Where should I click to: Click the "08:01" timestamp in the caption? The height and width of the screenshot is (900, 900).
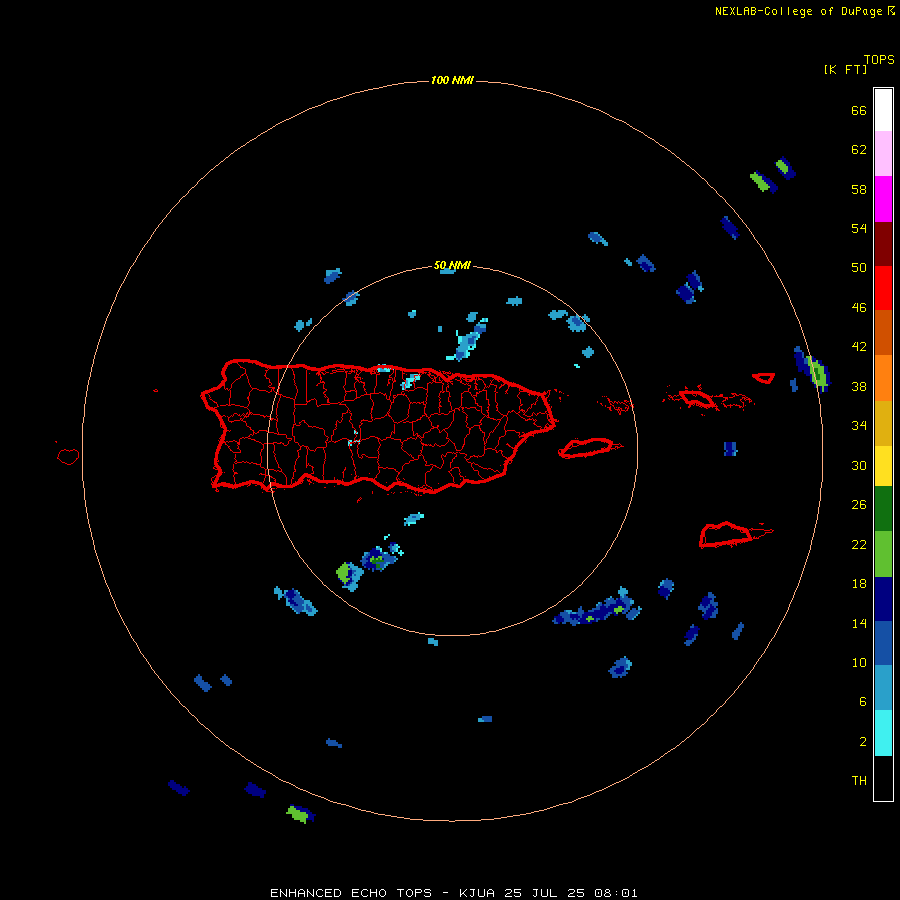[616, 893]
